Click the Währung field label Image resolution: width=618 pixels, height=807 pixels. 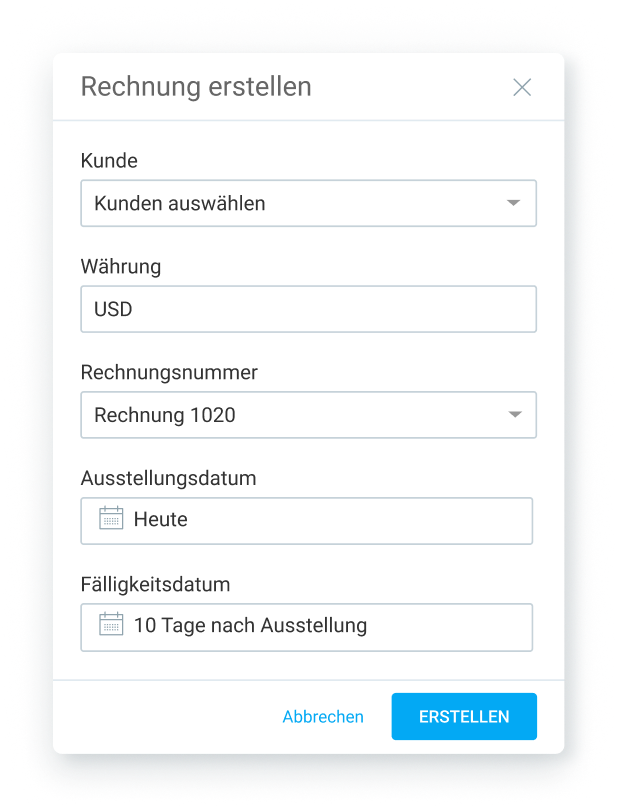pyautogui.click(x=121, y=267)
